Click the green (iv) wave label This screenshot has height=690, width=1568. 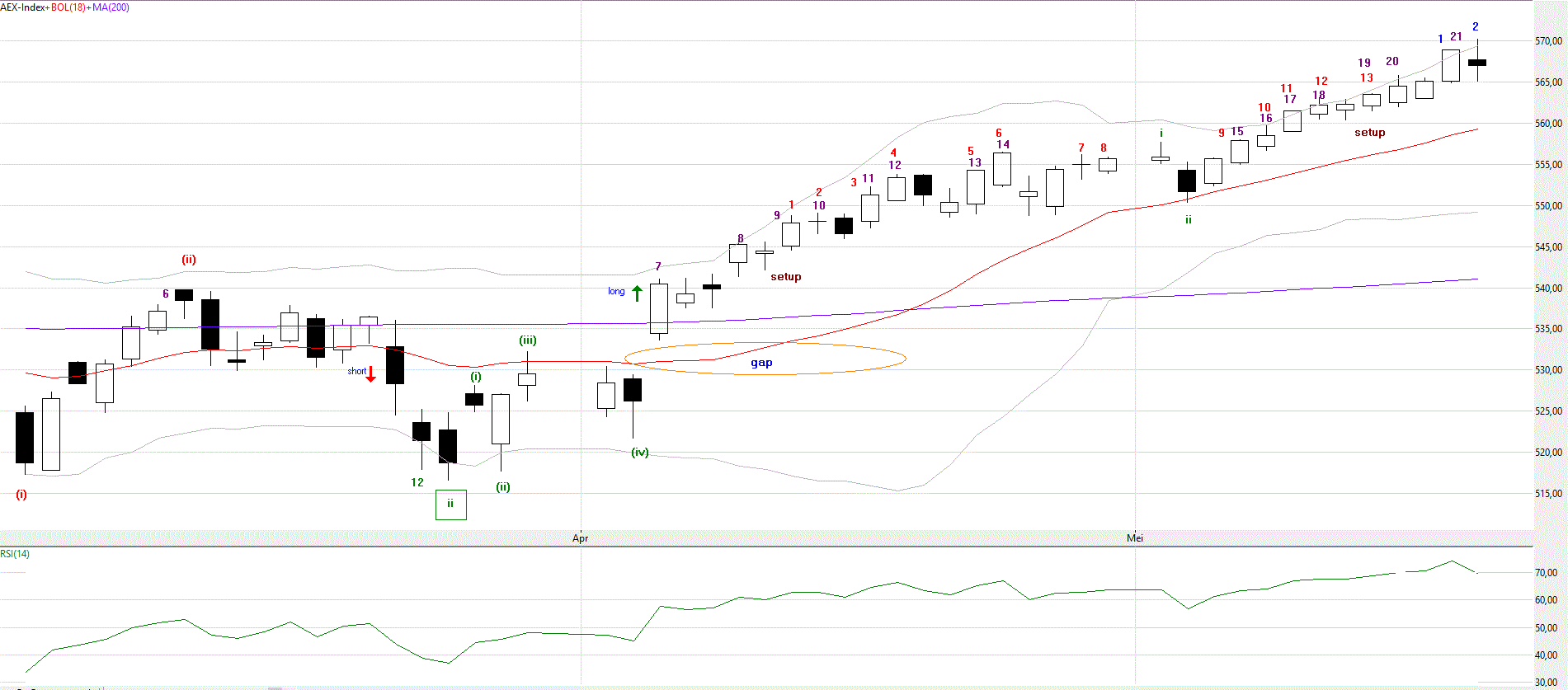tap(640, 453)
